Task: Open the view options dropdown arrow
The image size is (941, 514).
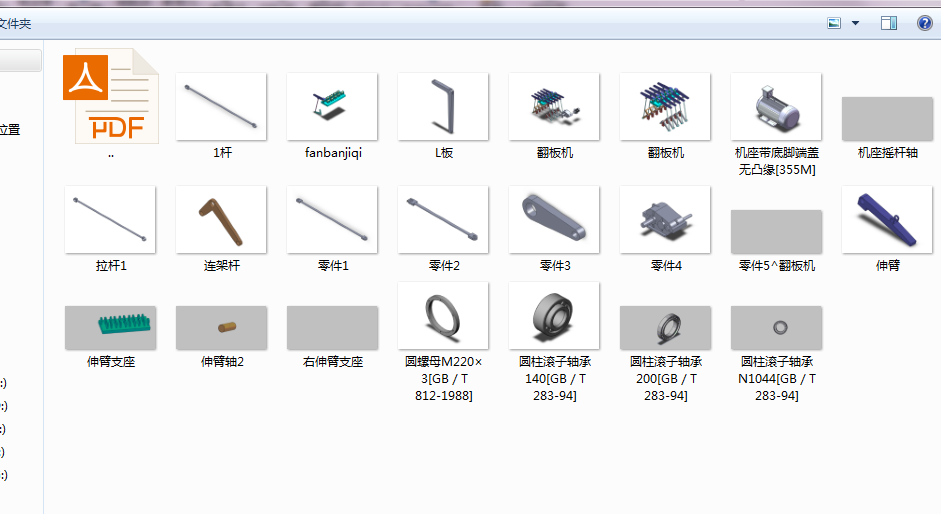Action: 856,23
